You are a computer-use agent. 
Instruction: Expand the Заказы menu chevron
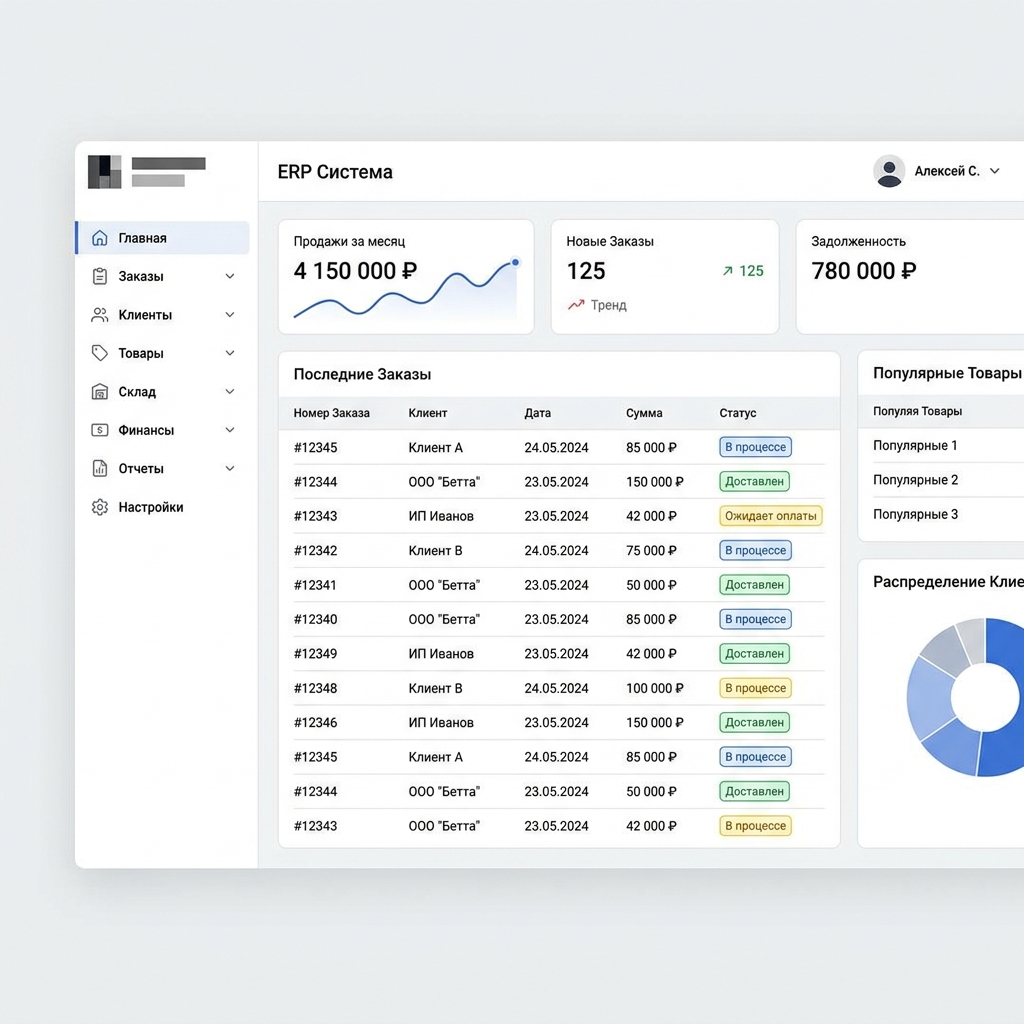[230, 276]
